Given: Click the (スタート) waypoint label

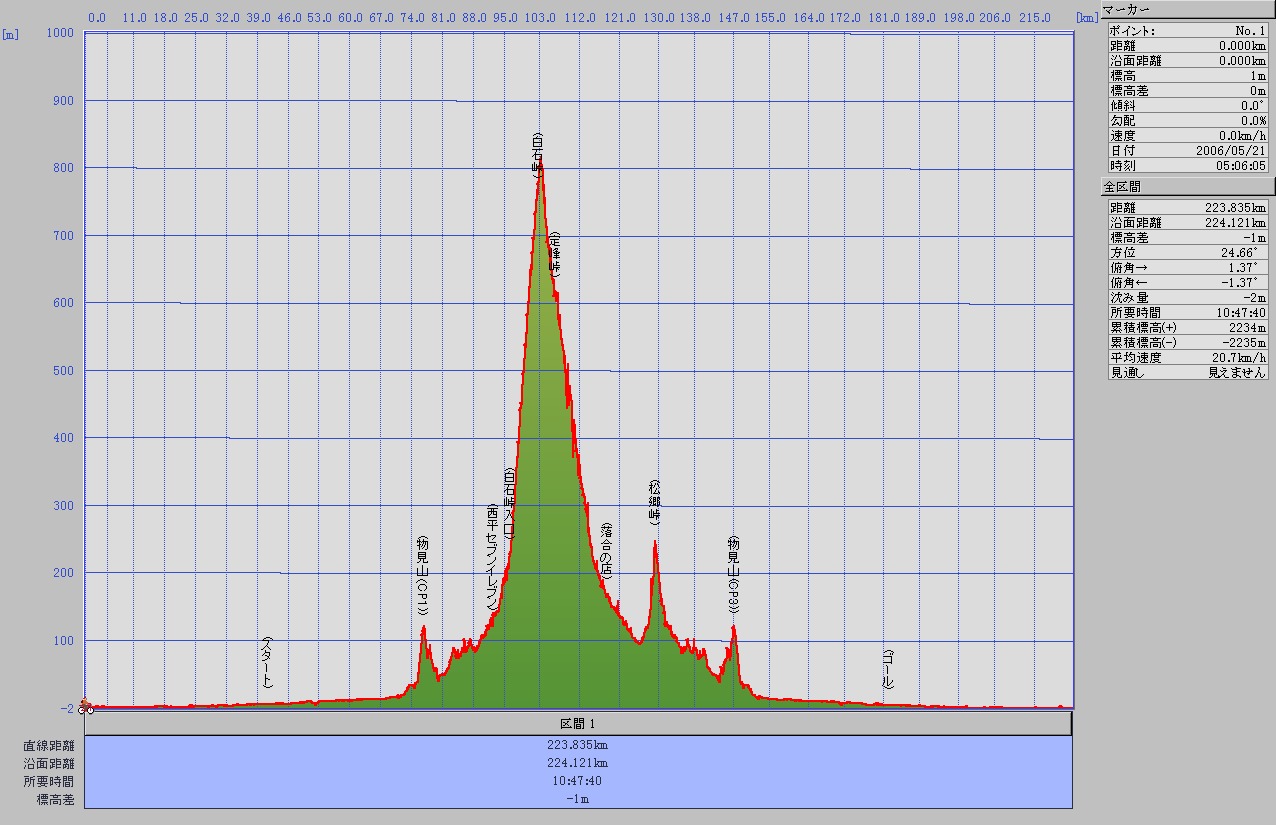Looking at the screenshot, I should tap(267, 662).
